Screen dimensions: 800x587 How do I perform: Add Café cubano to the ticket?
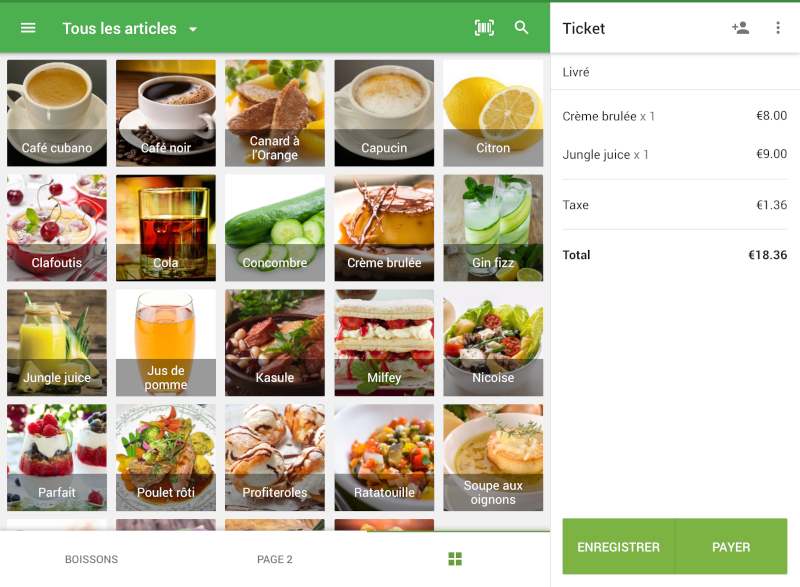click(57, 113)
